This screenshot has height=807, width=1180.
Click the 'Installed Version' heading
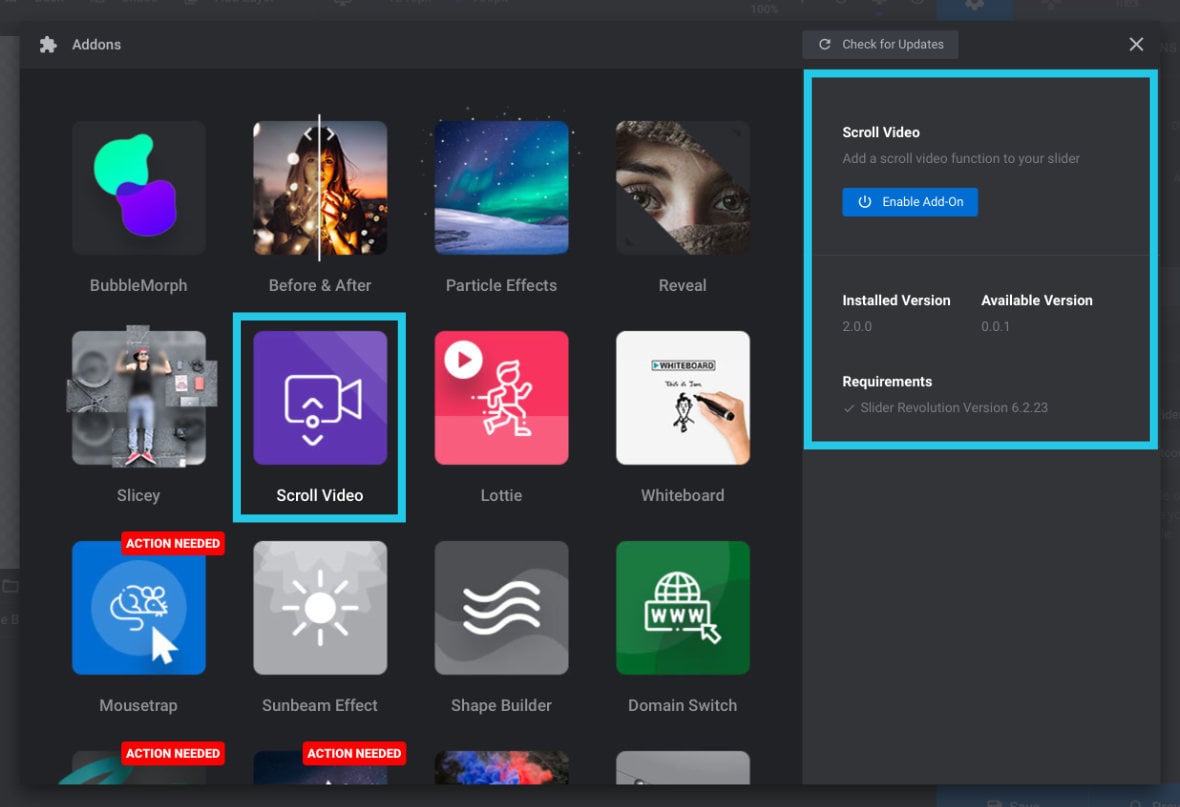896,300
